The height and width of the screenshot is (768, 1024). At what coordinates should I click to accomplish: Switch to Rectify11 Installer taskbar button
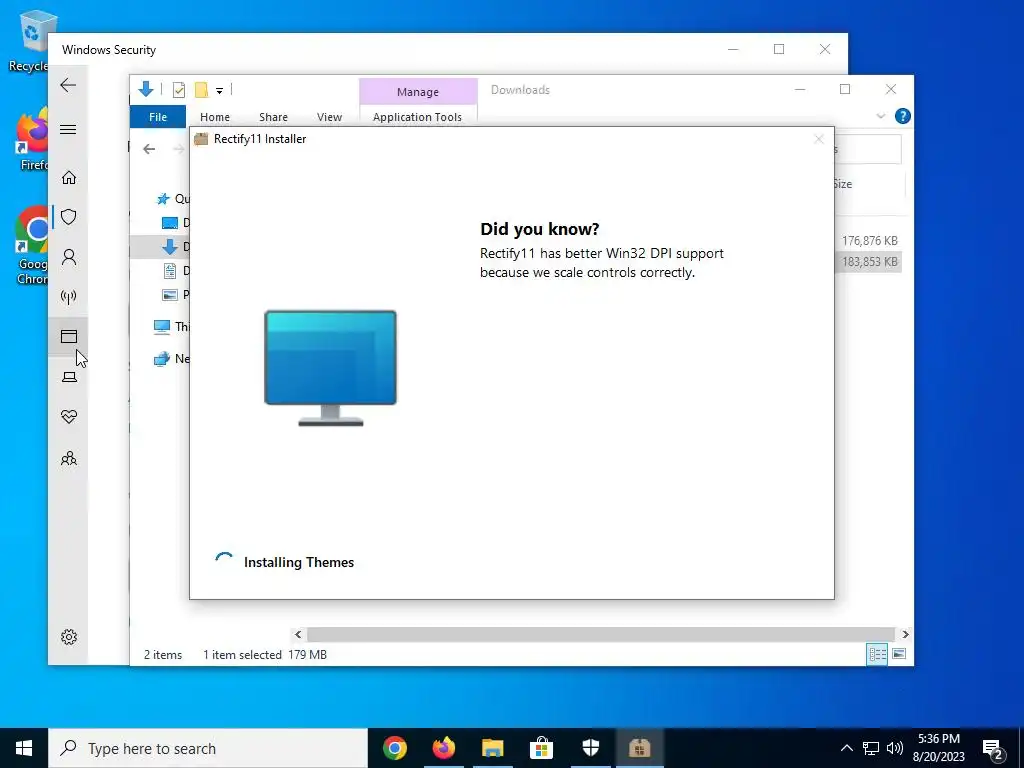point(639,748)
